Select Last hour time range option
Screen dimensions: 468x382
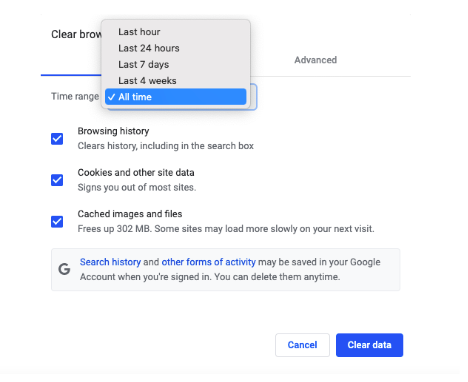tap(175, 32)
